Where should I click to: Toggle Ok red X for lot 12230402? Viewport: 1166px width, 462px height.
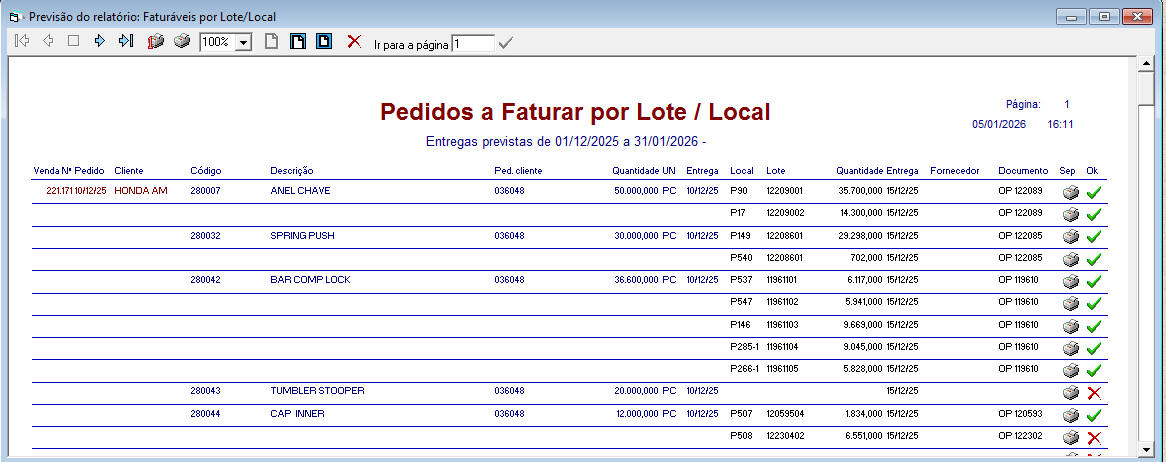point(1093,438)
